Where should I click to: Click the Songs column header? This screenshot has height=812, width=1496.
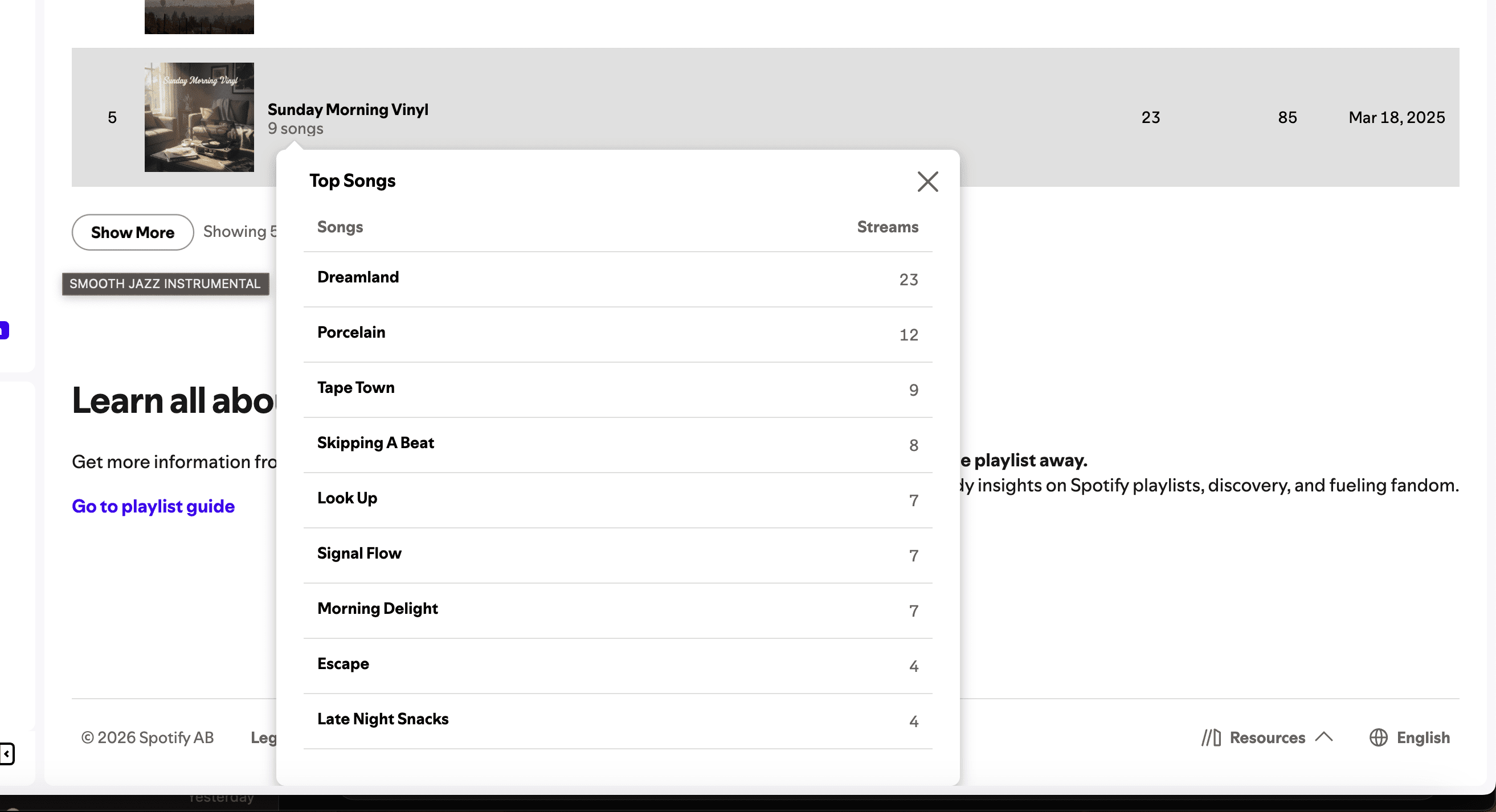[x=340, y=227]
